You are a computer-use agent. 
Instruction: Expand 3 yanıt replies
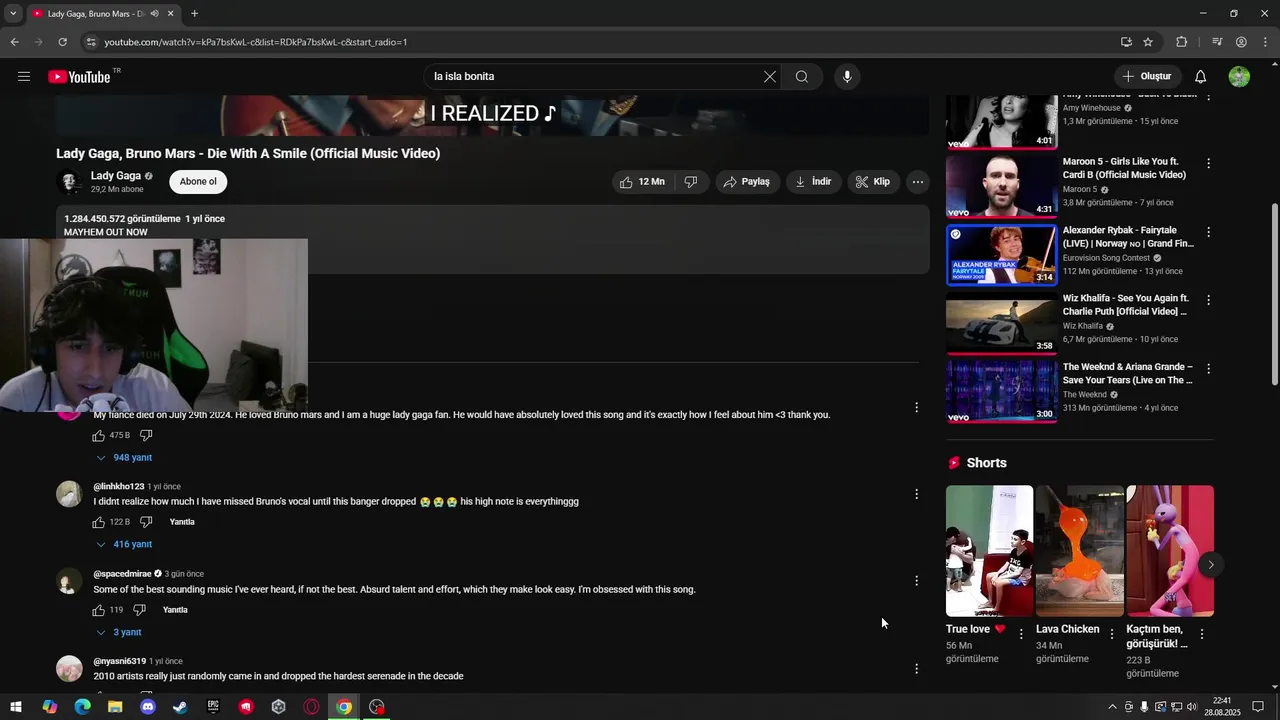118,633
